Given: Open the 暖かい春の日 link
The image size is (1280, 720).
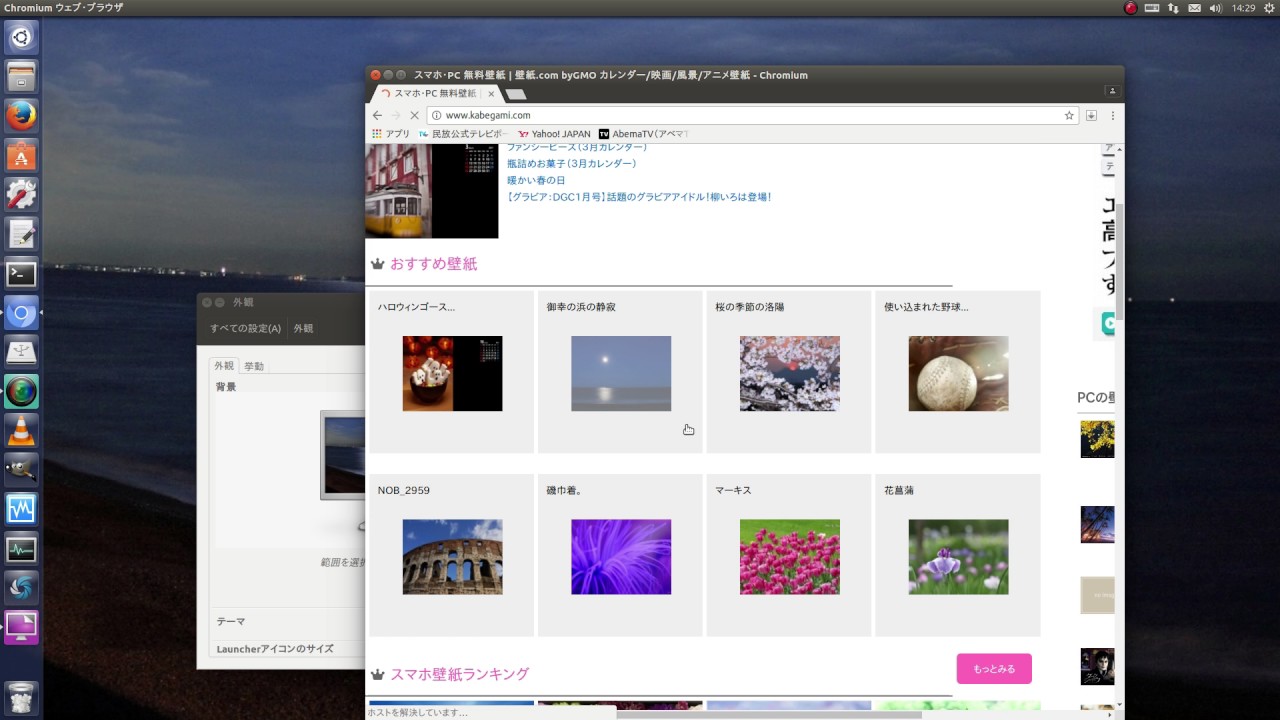Looking at the screenshot, I should pyautogui.click(x=536, y=180).
